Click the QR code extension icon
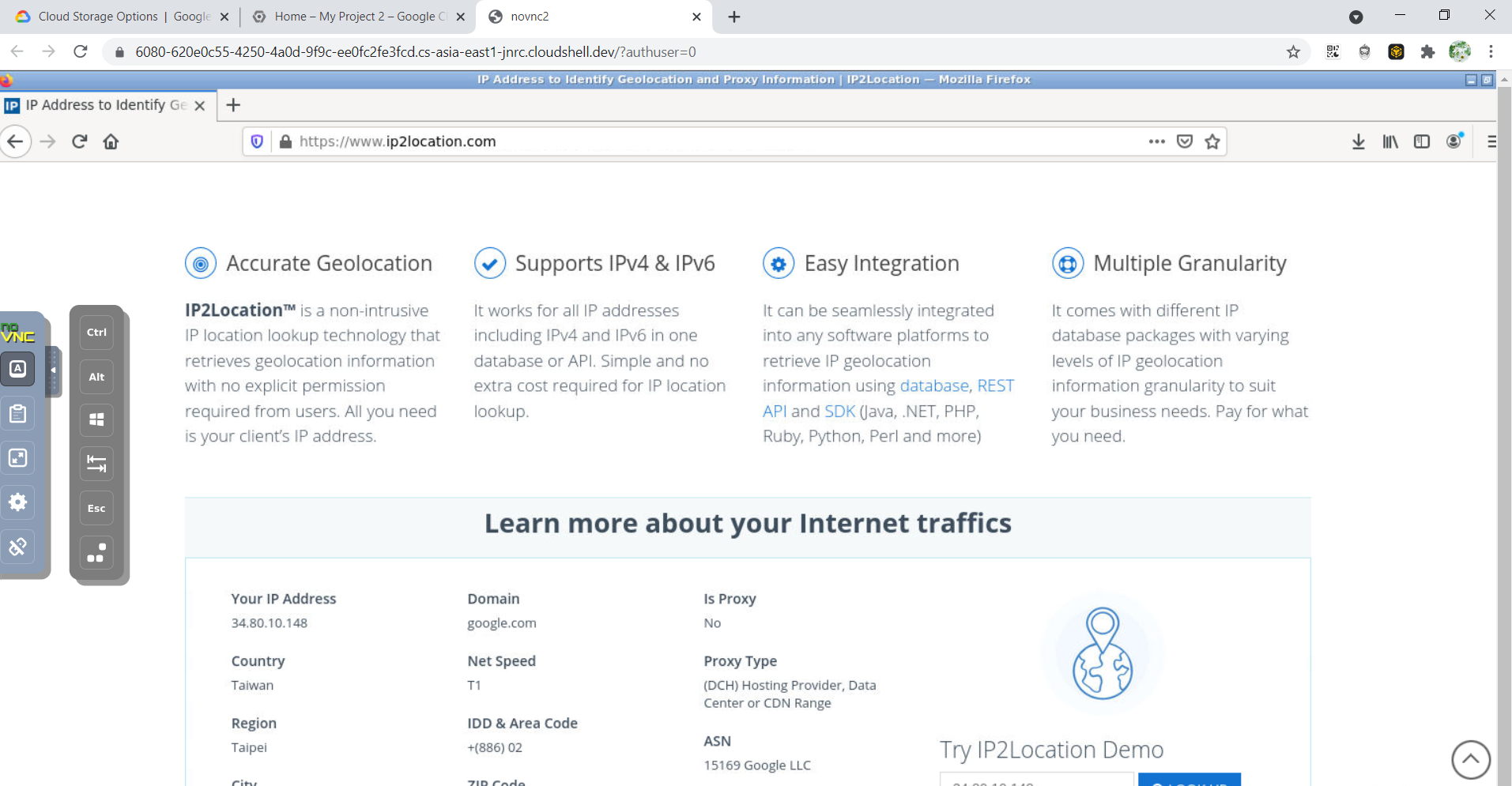 click(1333, 52)
